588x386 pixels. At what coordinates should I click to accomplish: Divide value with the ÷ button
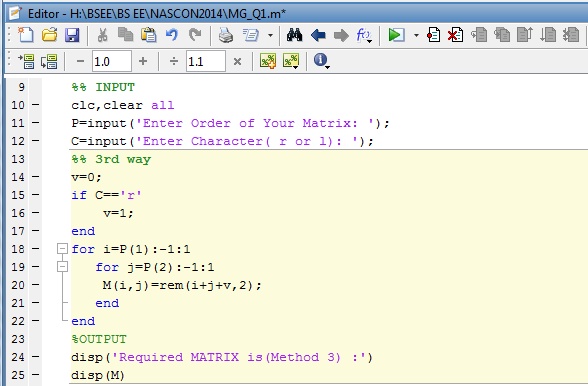click(174, 61)
